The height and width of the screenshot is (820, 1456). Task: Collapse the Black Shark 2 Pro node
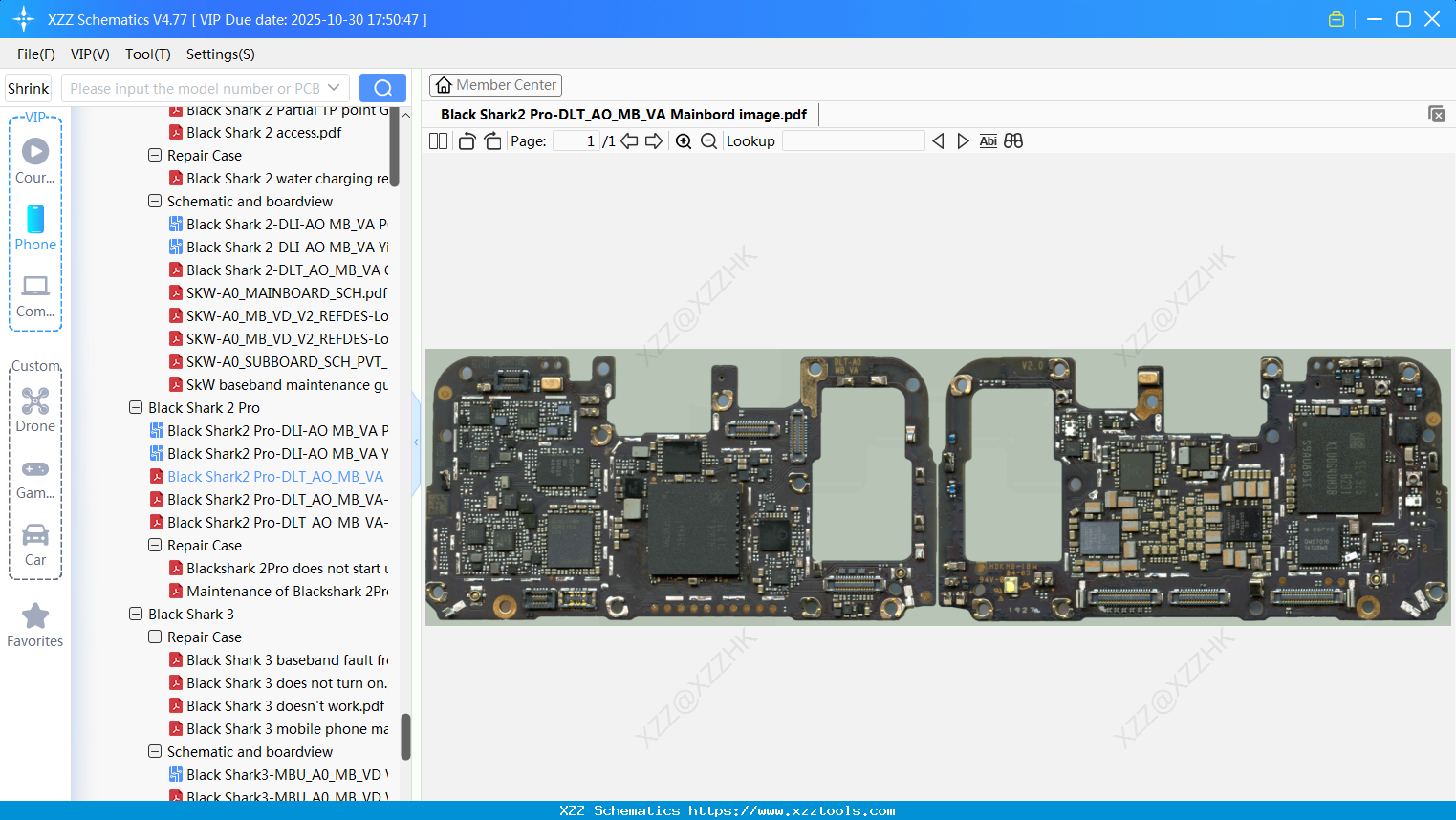pos(135,407)
